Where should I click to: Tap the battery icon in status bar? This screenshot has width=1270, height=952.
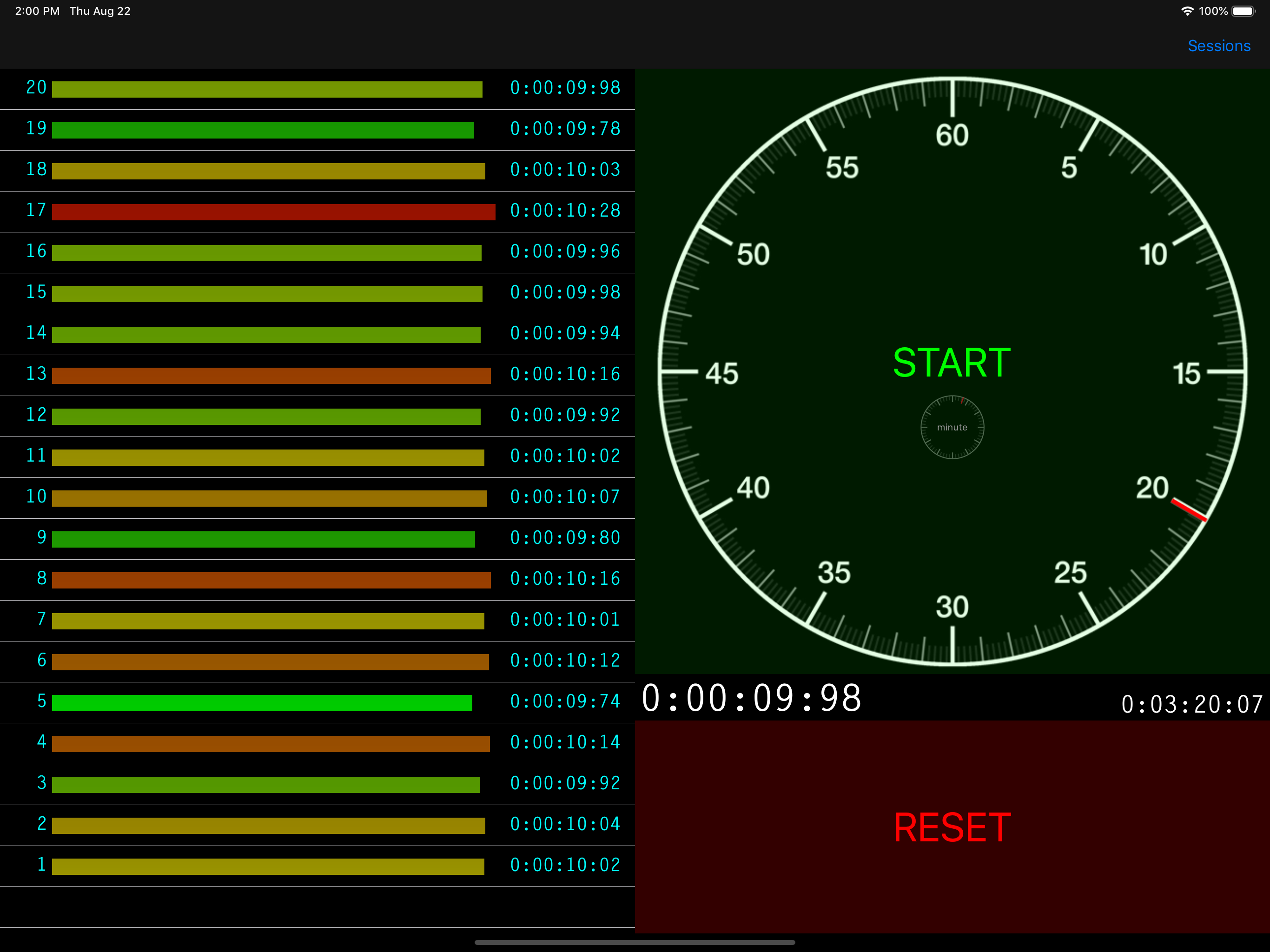point(1243,11)
